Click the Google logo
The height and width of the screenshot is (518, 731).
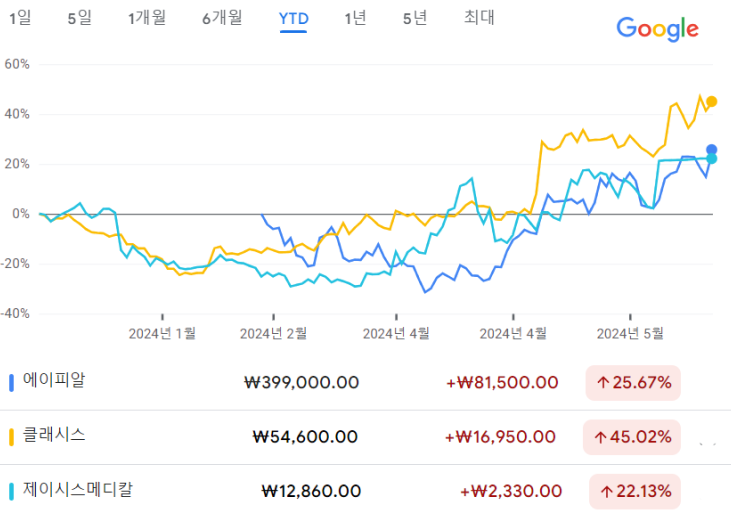[657, 29]
